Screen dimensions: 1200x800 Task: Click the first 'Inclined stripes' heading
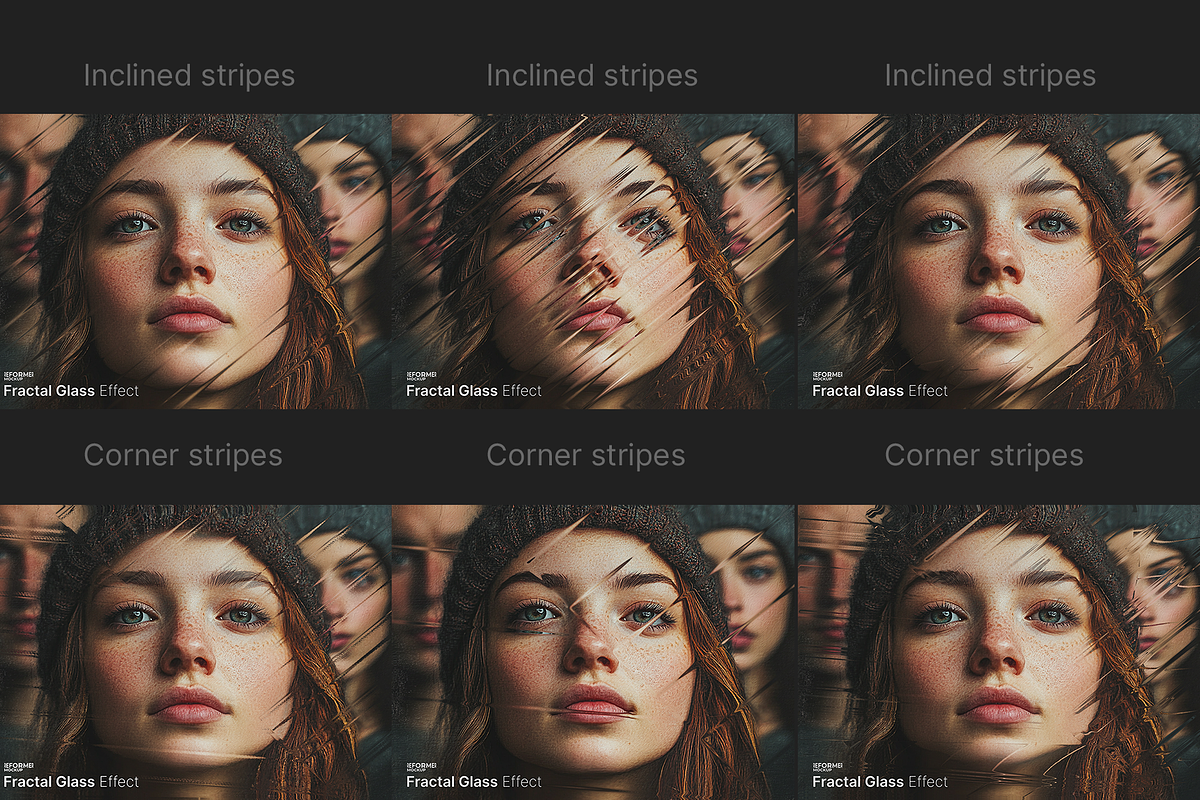tap(189, 76)
